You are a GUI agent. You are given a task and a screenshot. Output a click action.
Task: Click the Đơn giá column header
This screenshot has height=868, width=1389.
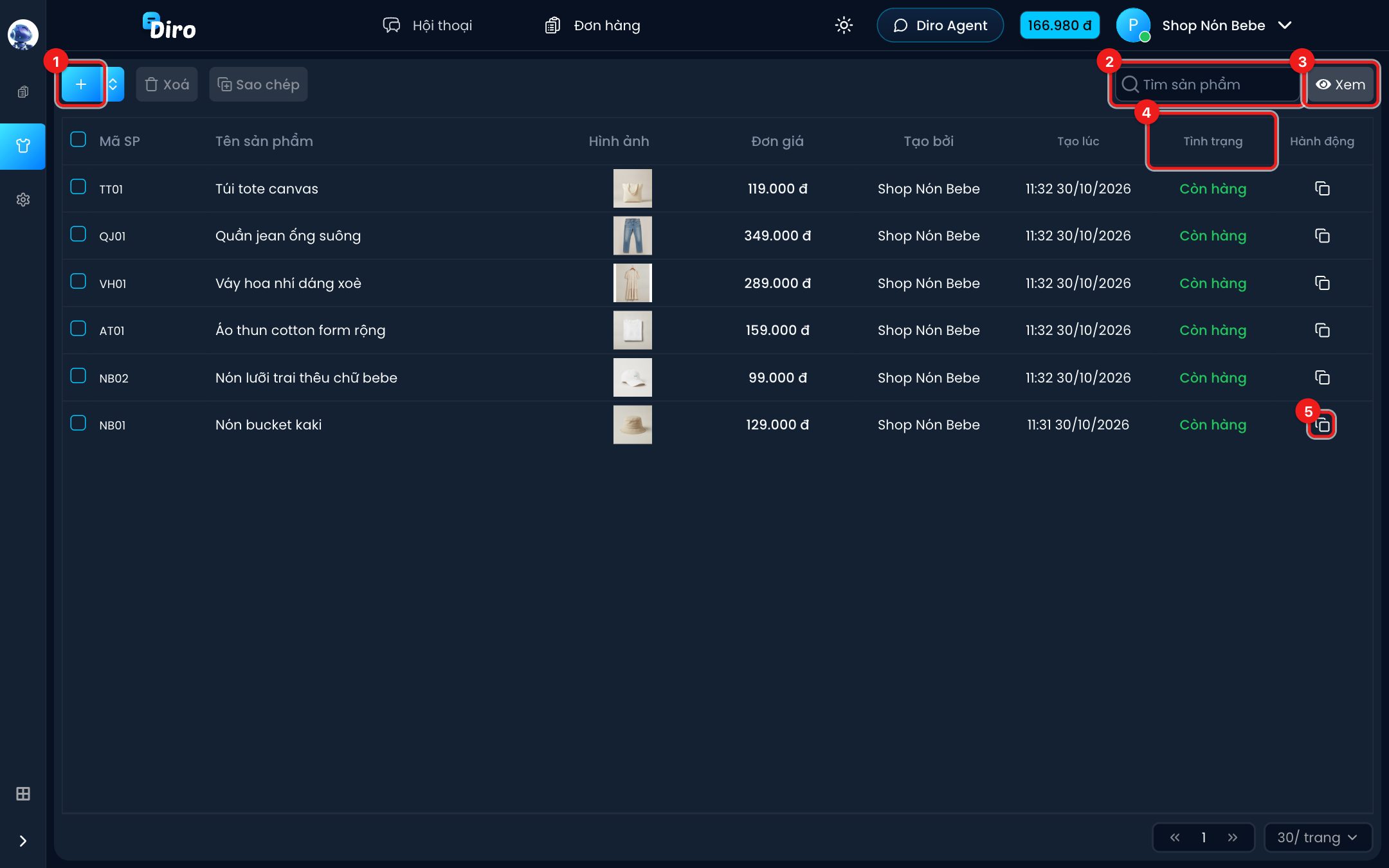click(777, 141)
